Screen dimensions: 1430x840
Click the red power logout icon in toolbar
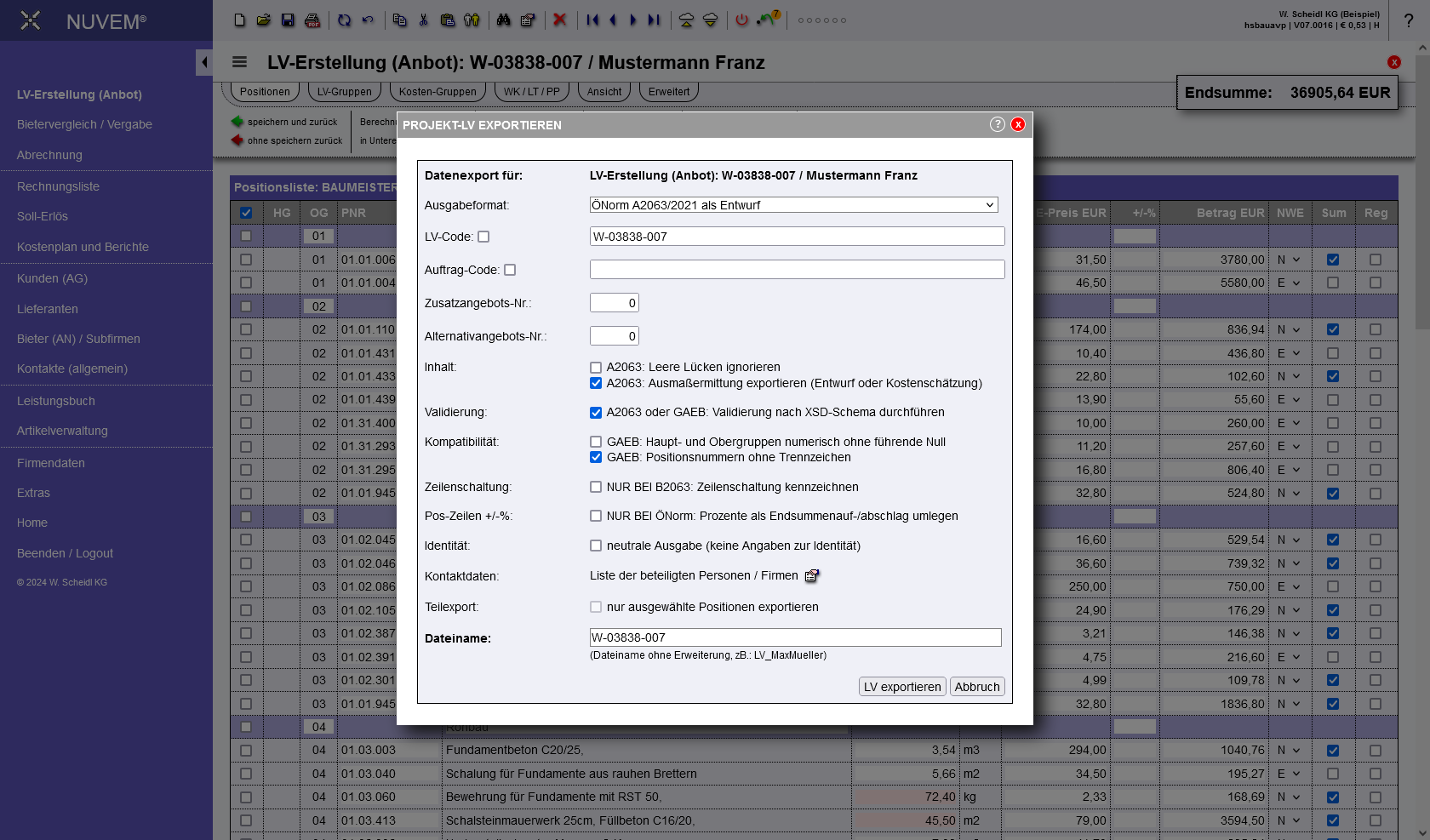pos(741,20)
